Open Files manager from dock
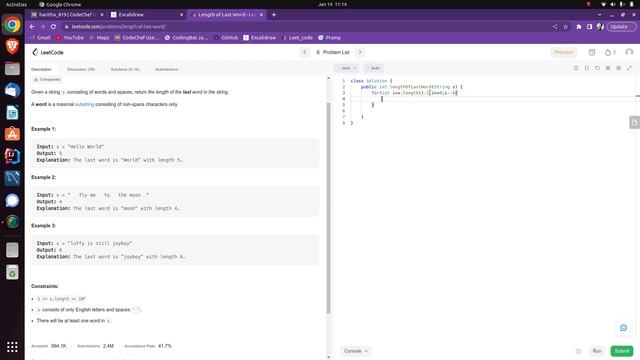Screen dimensions: 640x360 [x=12, y=69]
